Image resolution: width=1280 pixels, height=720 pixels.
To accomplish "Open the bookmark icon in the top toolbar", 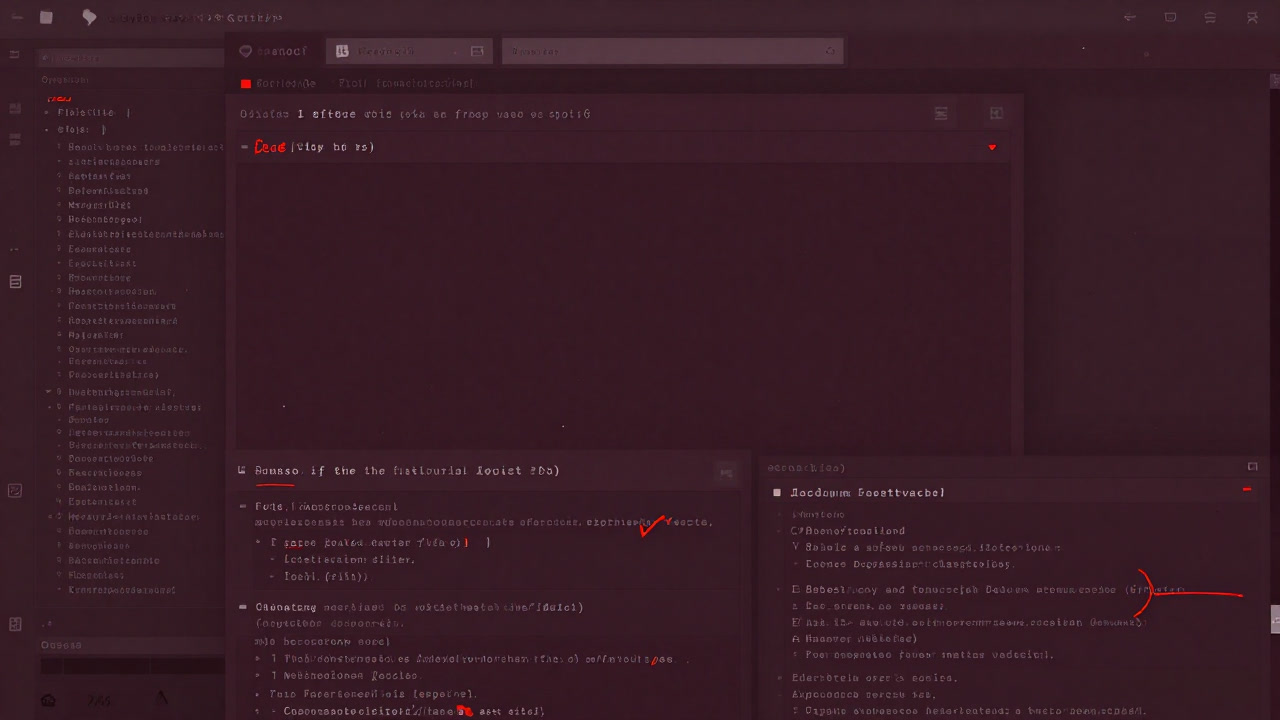I will tap(89, 17).
